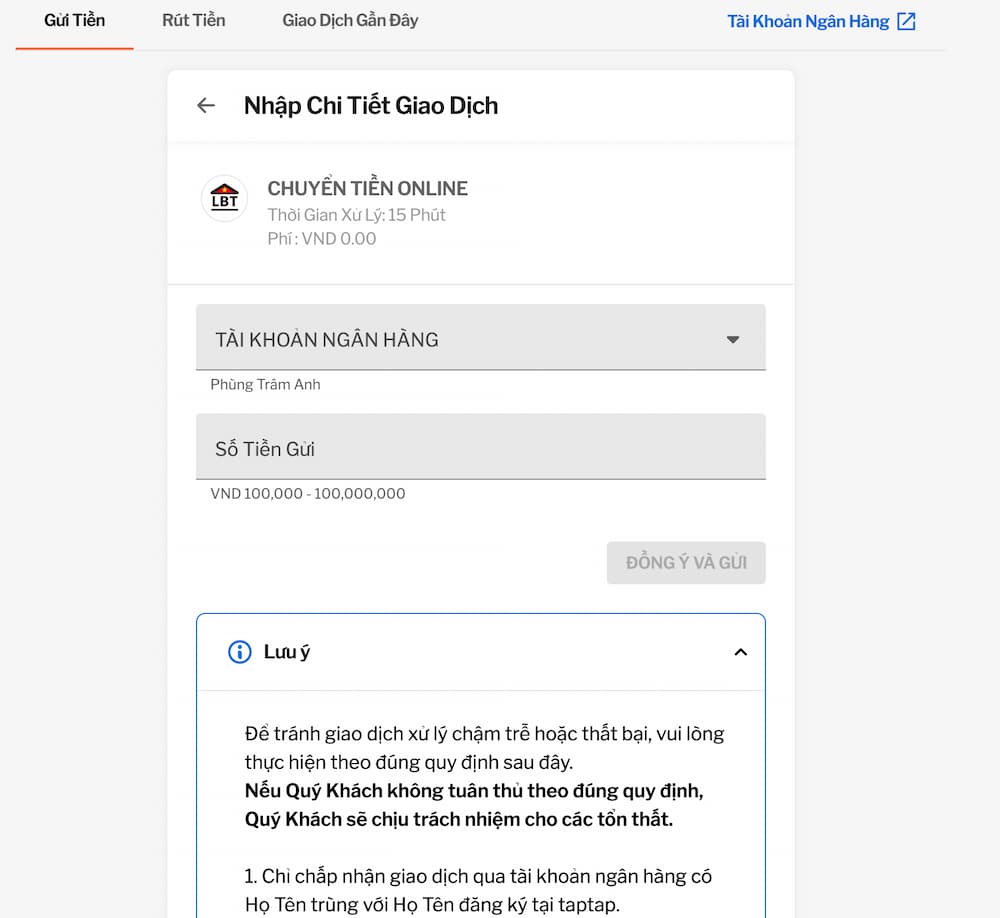The width and height of the screenshot is (1000, 918).
Task: Click the external link icon beside Tài Khoản Ngân Hàng
Action: pos(906,21)
